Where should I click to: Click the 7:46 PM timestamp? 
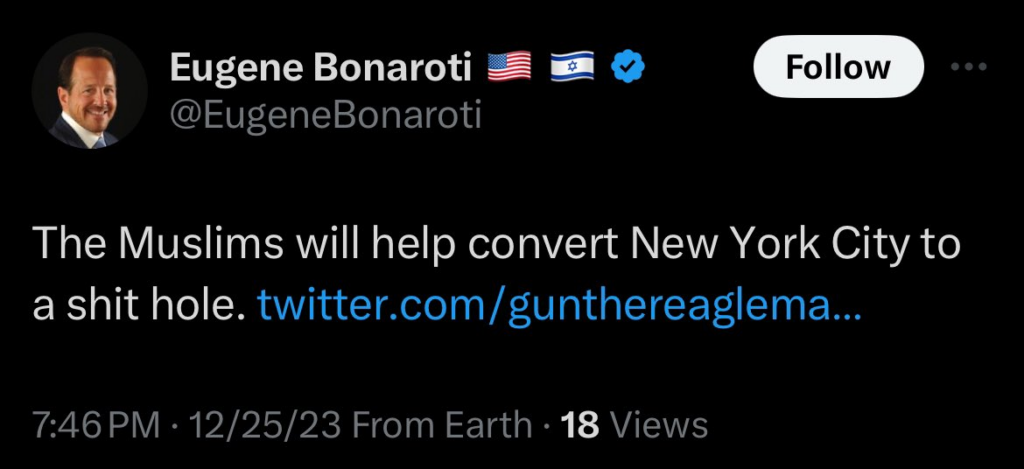click(96, 425)
